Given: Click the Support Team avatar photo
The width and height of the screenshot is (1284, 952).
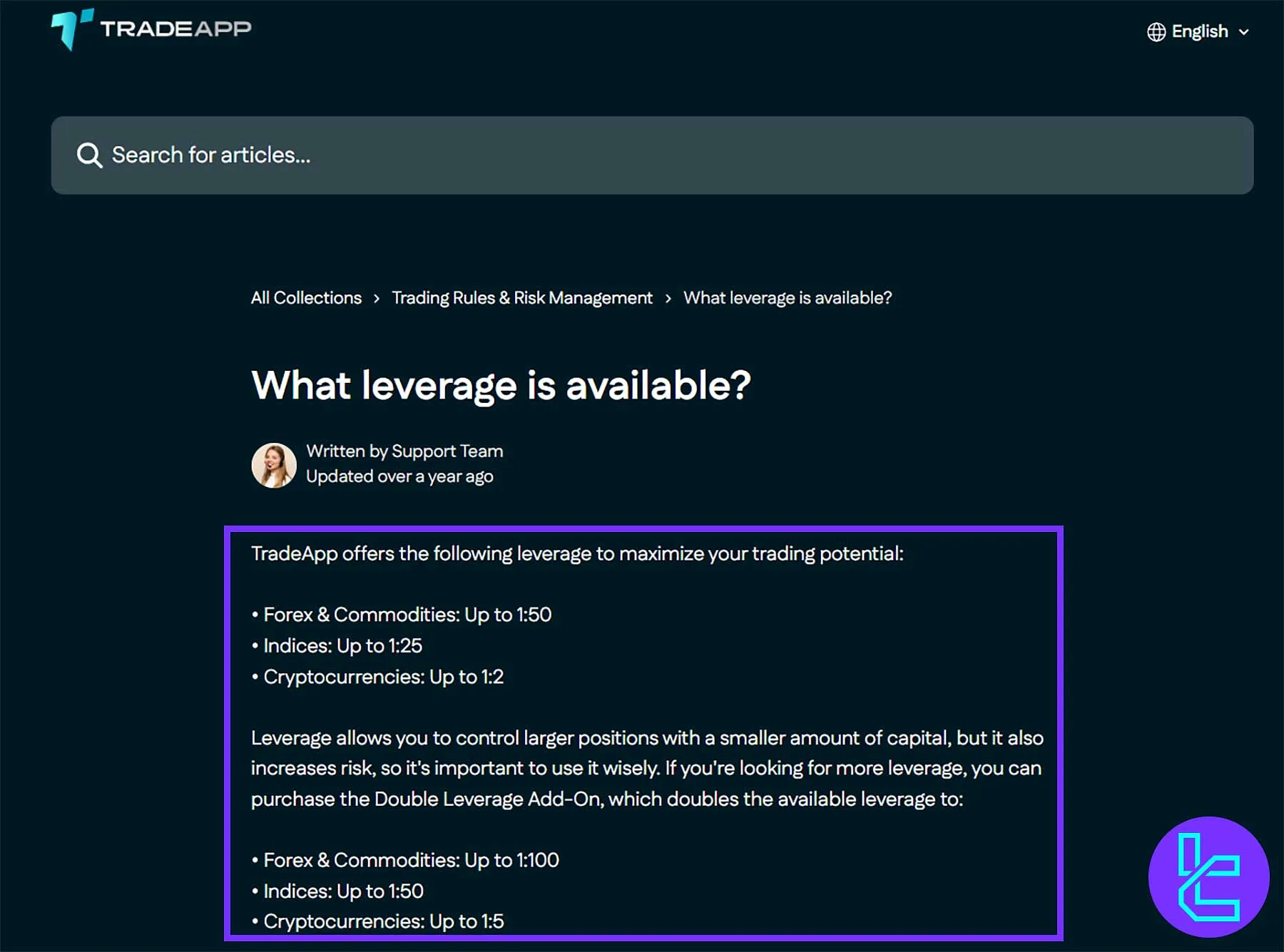Looking at the screenshot, I should [x=273, y=465].
